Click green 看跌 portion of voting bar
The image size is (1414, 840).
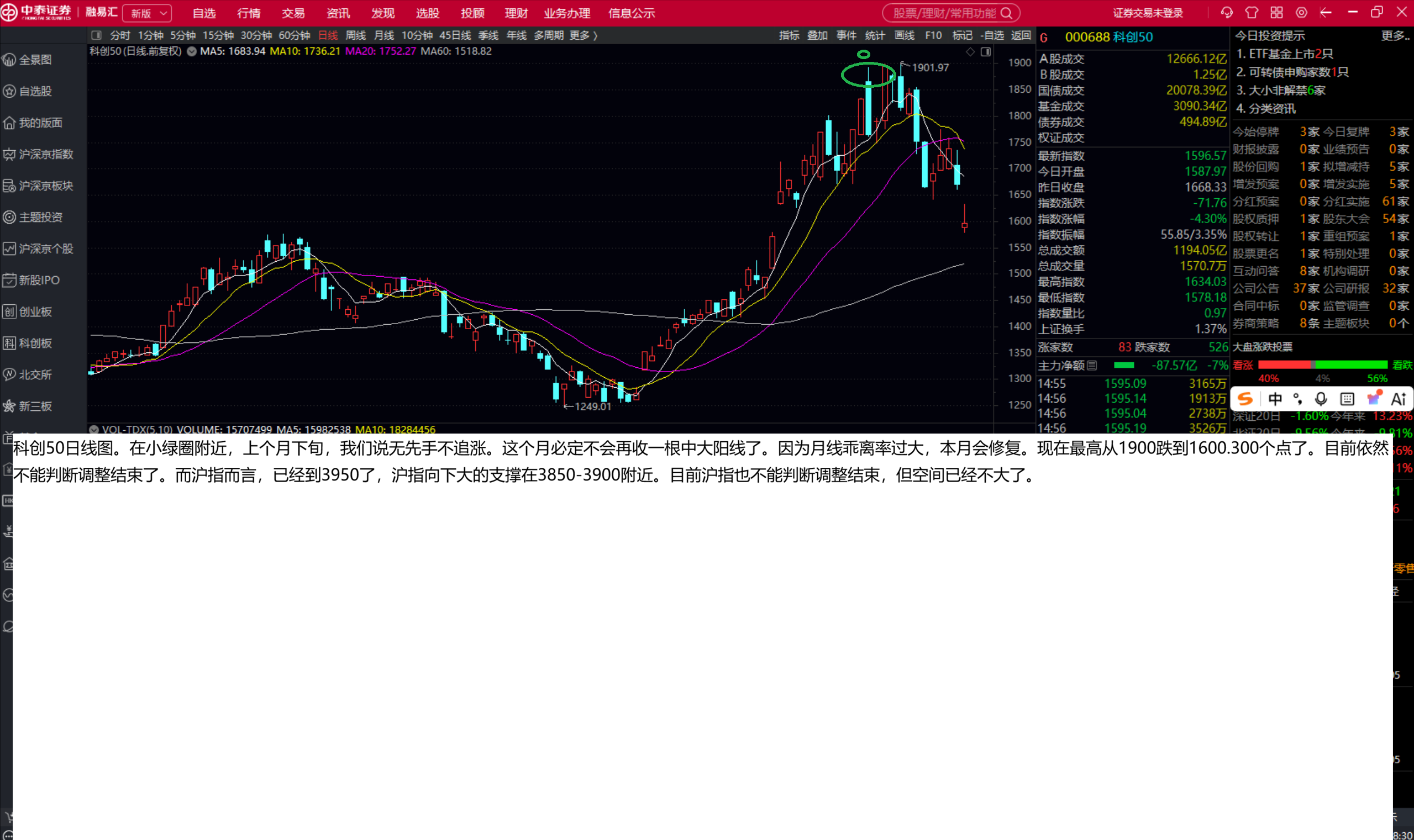1351,365
